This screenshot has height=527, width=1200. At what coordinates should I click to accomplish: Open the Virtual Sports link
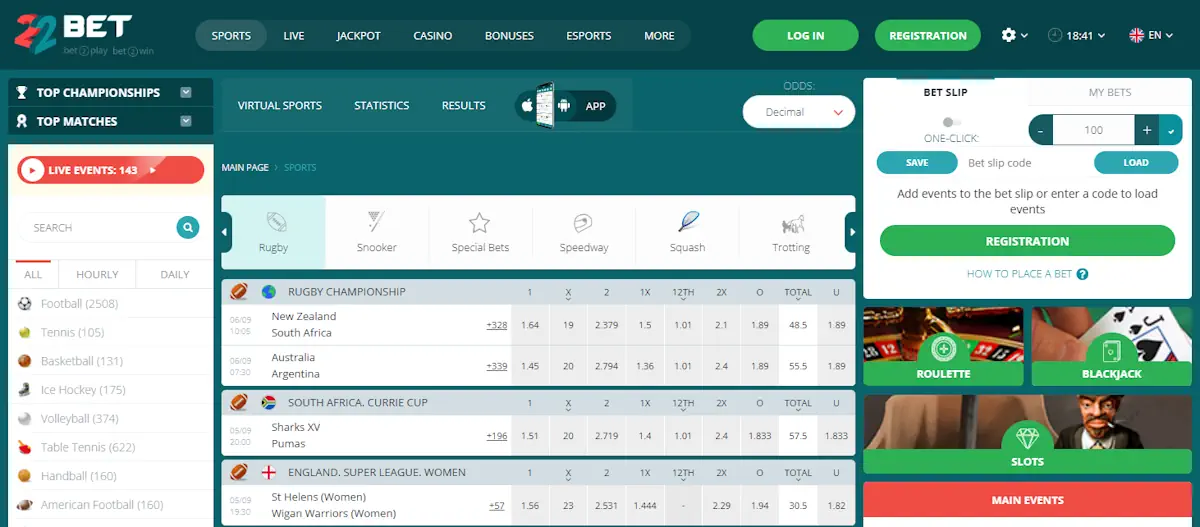tap(280, 105)
